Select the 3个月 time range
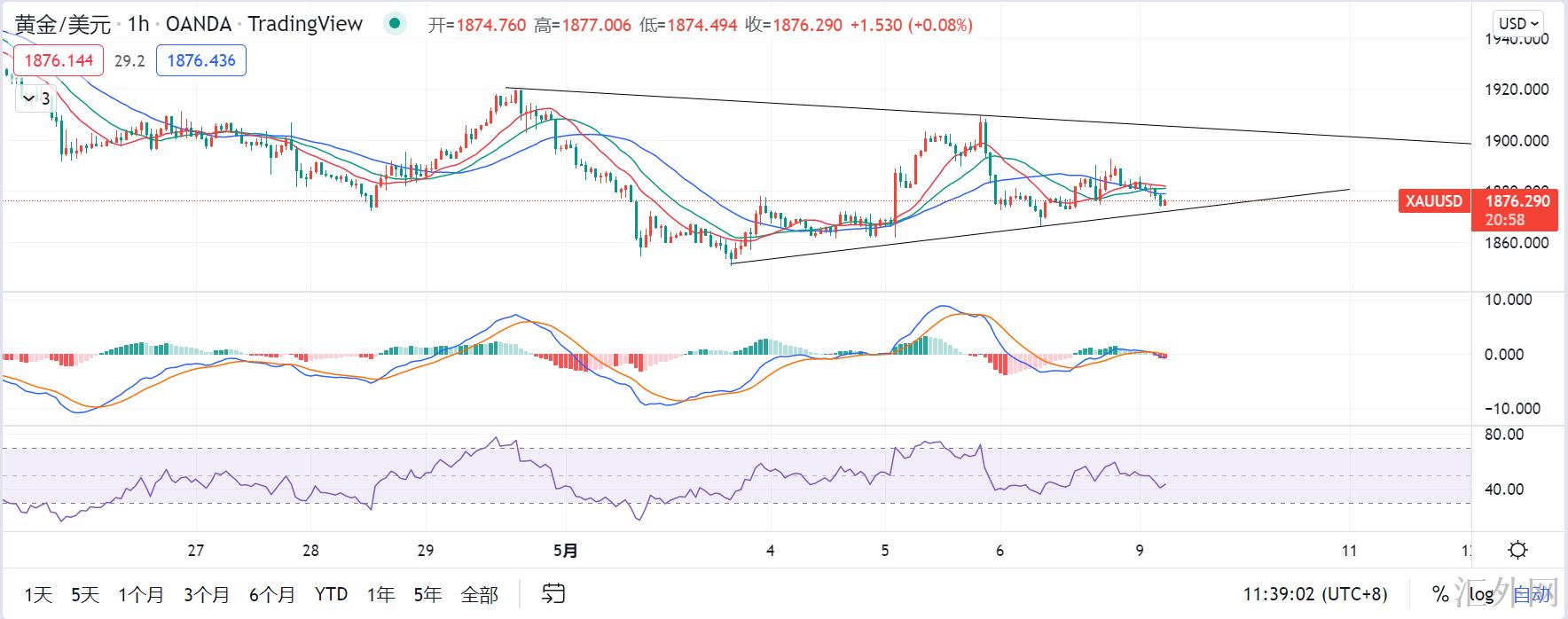Image resolution: width=1568 pixels, height=619 pixels. point(207,594)
